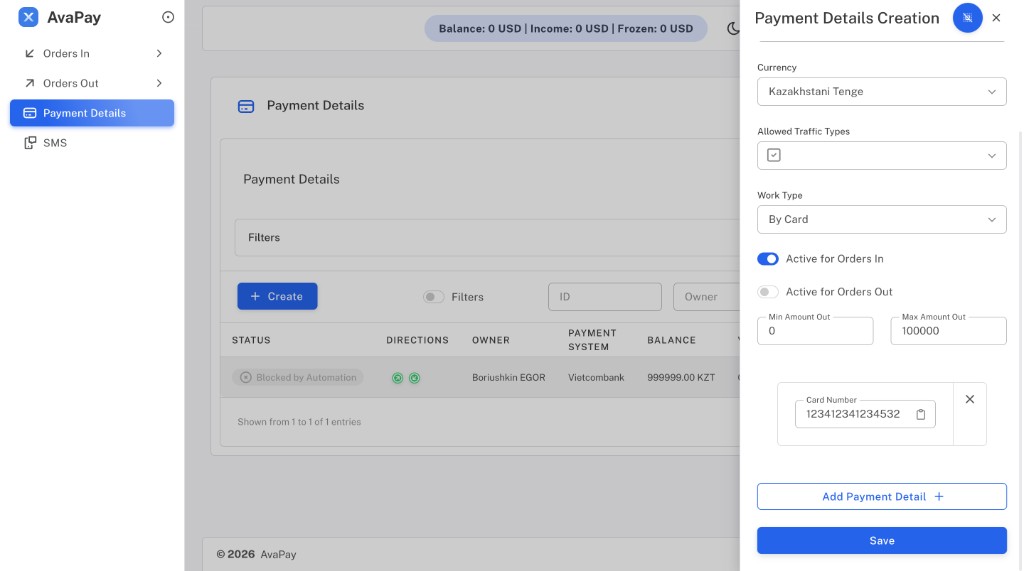Viewport: 1024px width, 571px height.
Task: Expand the Orders Out chevron
Action: [x=159, y=83]
